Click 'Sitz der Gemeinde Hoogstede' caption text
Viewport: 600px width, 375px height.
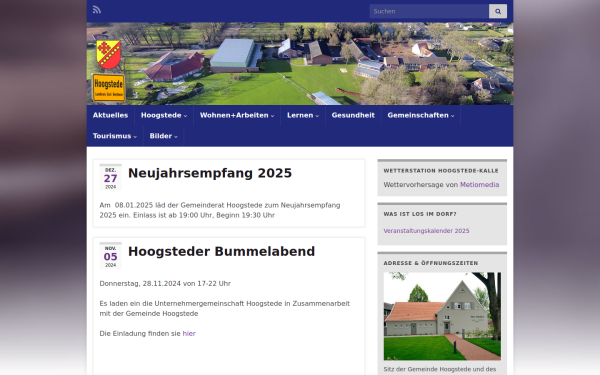pyautogui.click(x=440, y=369)
